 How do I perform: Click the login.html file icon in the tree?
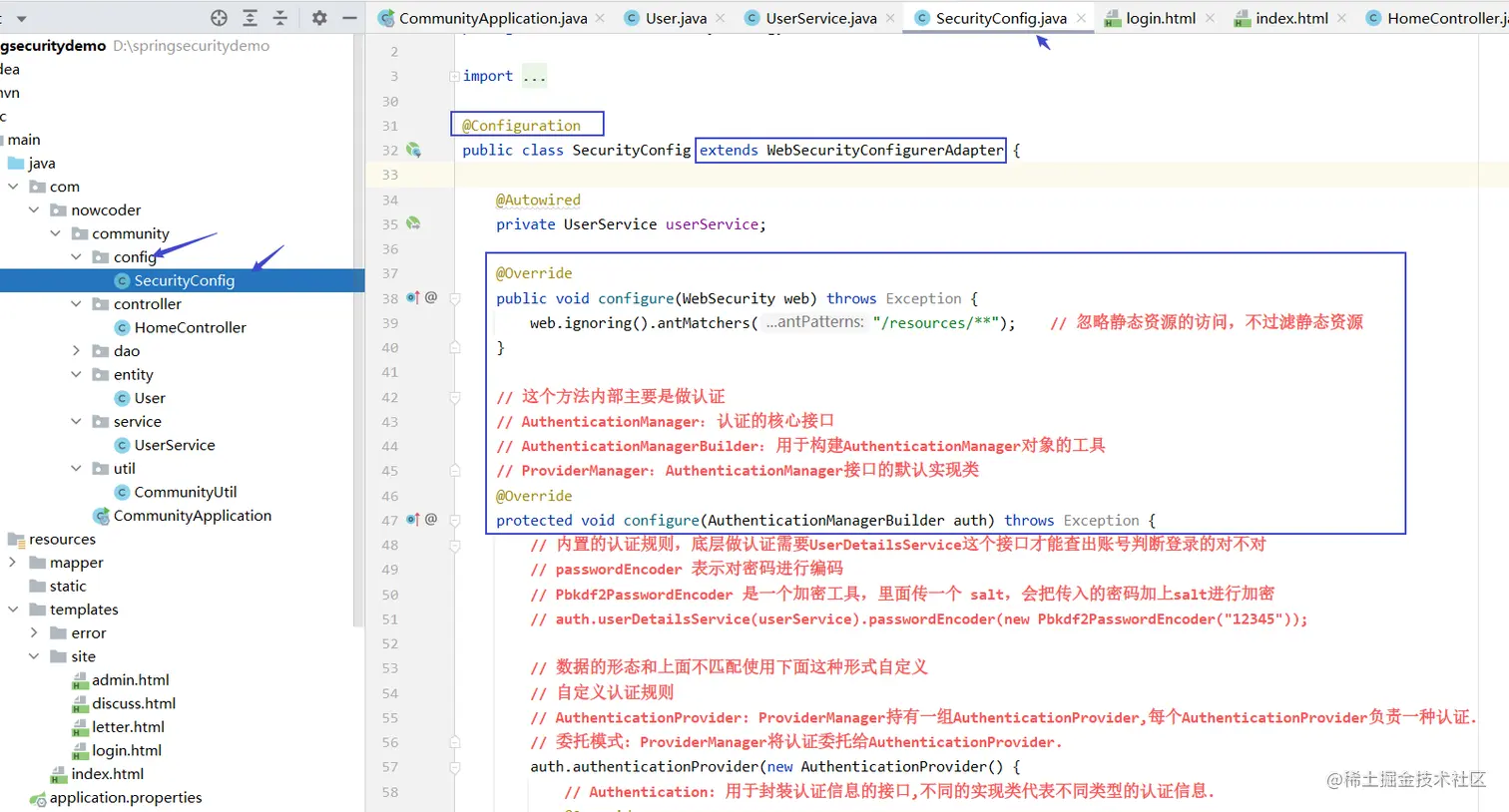(x=80, y=751)
